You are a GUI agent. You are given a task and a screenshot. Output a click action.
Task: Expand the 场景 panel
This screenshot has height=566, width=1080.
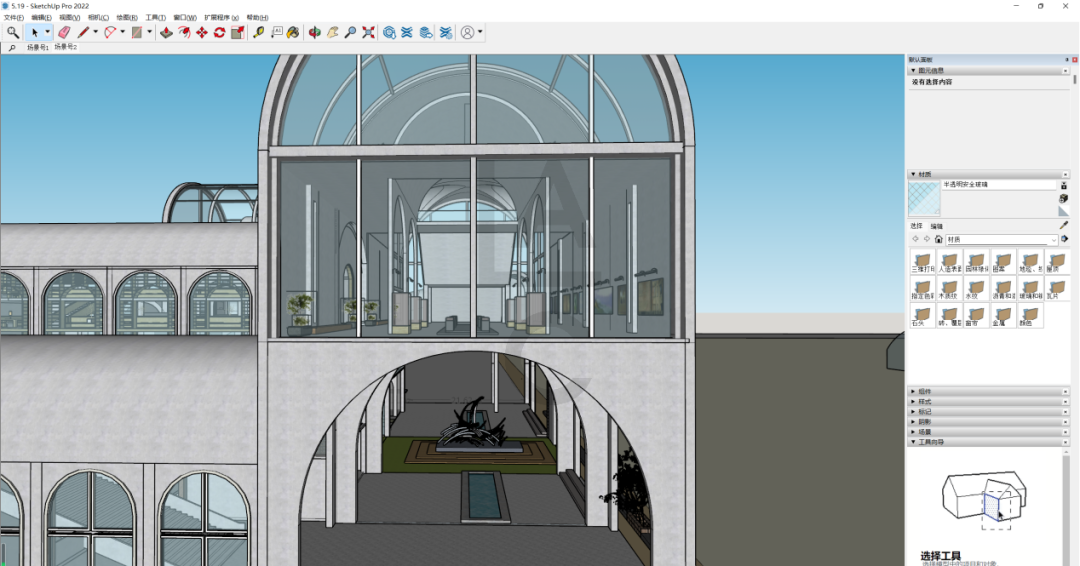[x=988, y=432]
